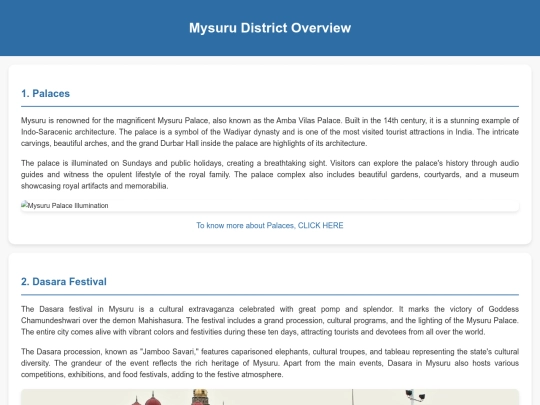
Task: Click the Mysuru District Overview page title
Action: point(270,28)
